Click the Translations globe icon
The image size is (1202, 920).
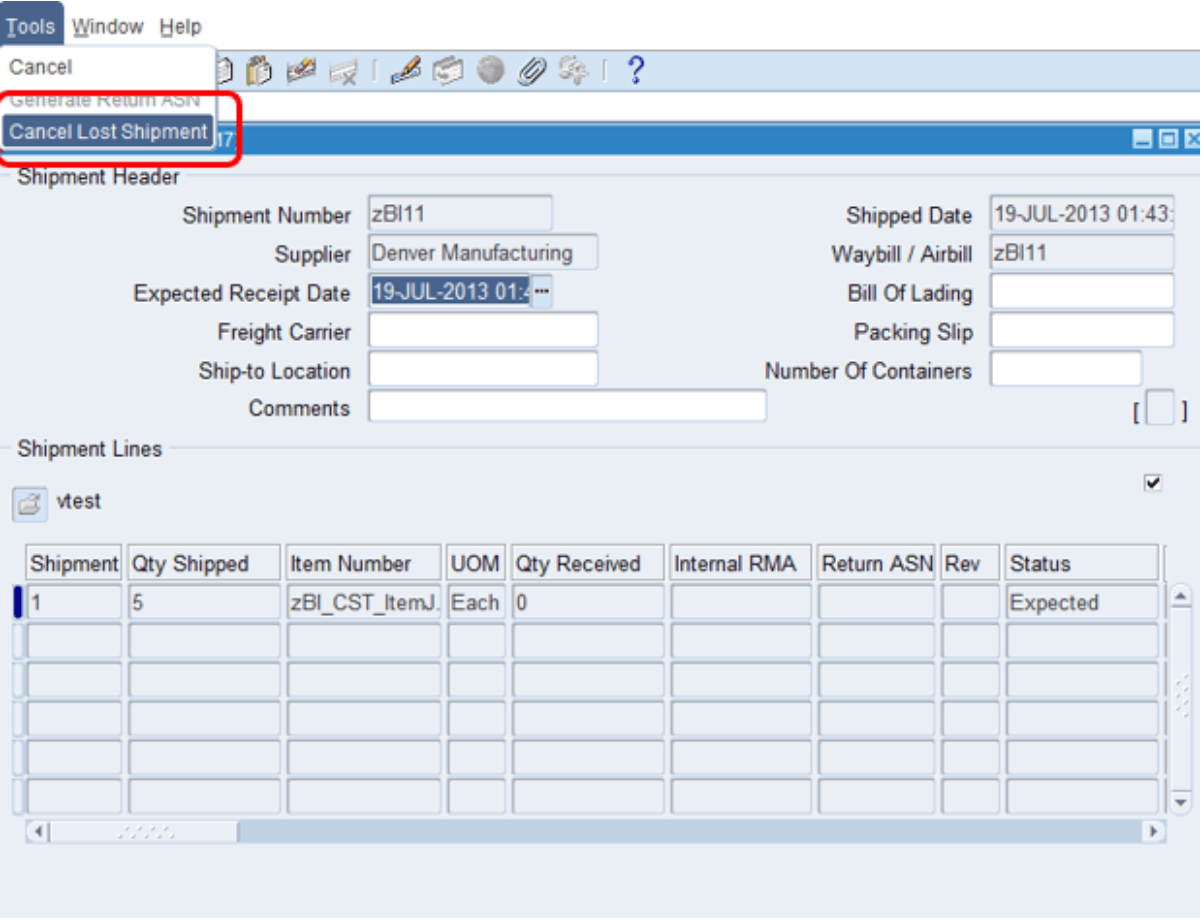click(x=491, y=69)
